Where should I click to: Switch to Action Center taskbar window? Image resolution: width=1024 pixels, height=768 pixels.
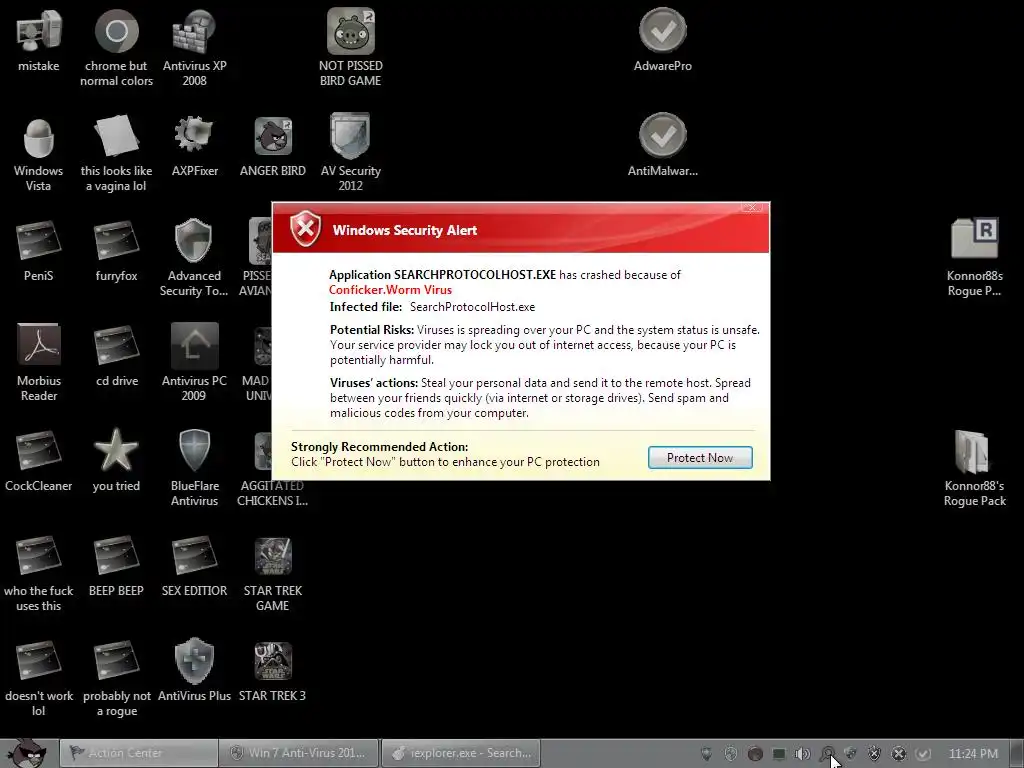138,753
